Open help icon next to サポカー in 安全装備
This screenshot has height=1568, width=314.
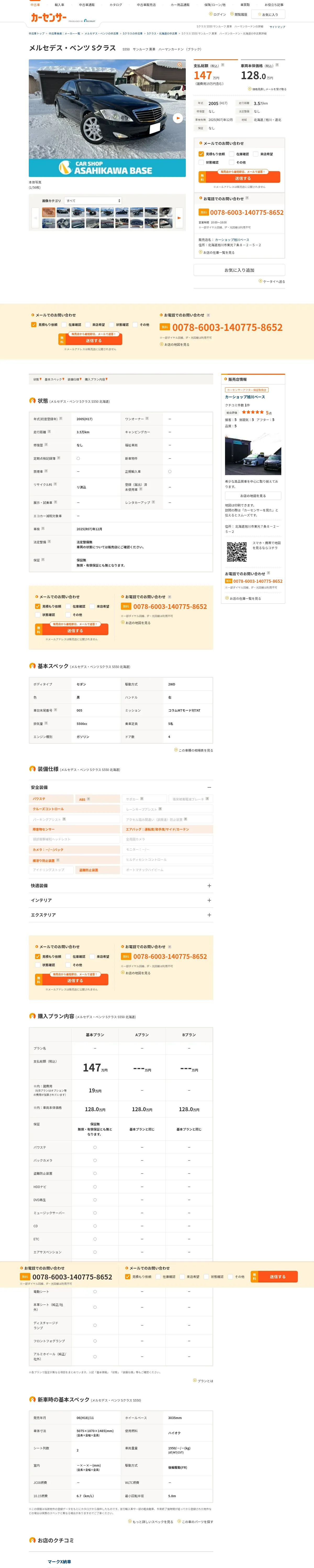coord(142,798)
